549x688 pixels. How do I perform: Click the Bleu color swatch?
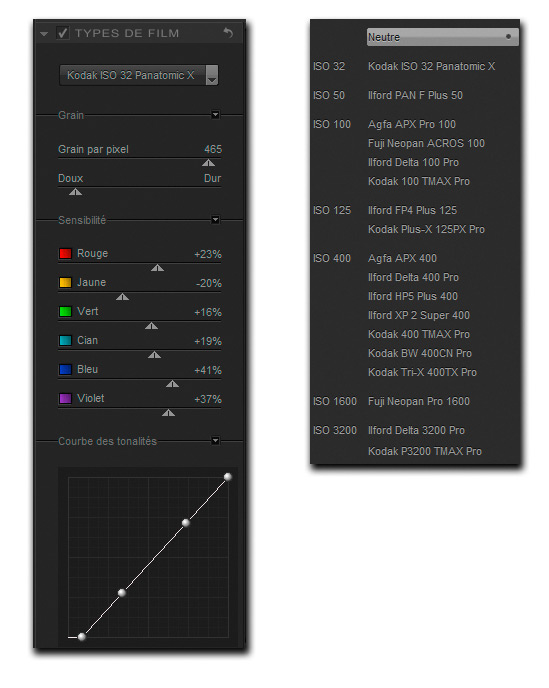(x=65, y=369)
